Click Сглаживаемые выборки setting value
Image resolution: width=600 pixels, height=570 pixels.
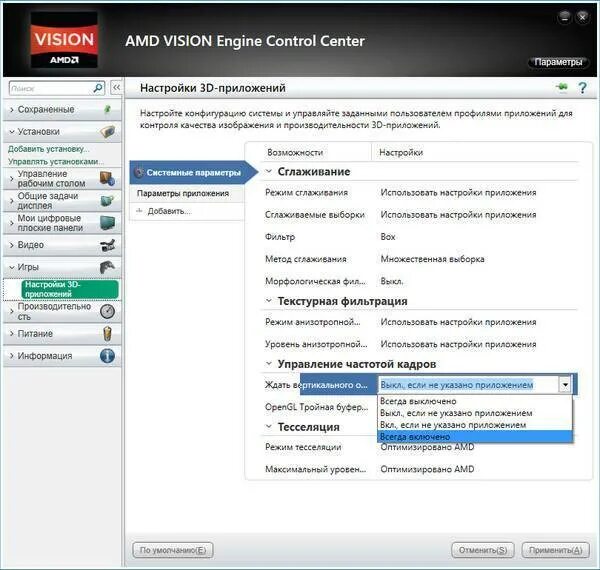(458, 215)
